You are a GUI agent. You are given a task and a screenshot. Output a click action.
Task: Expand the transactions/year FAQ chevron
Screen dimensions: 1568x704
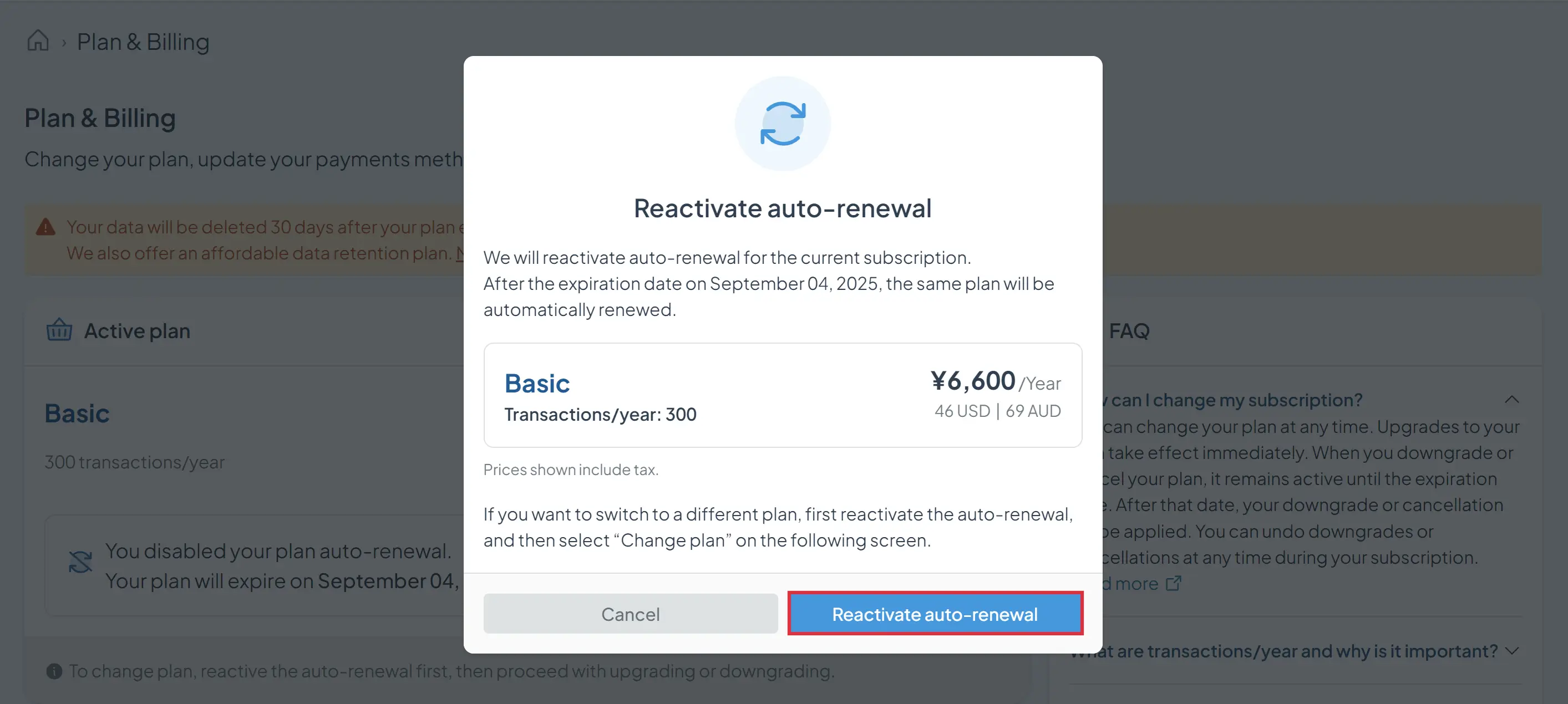[x=1511, y=650]
